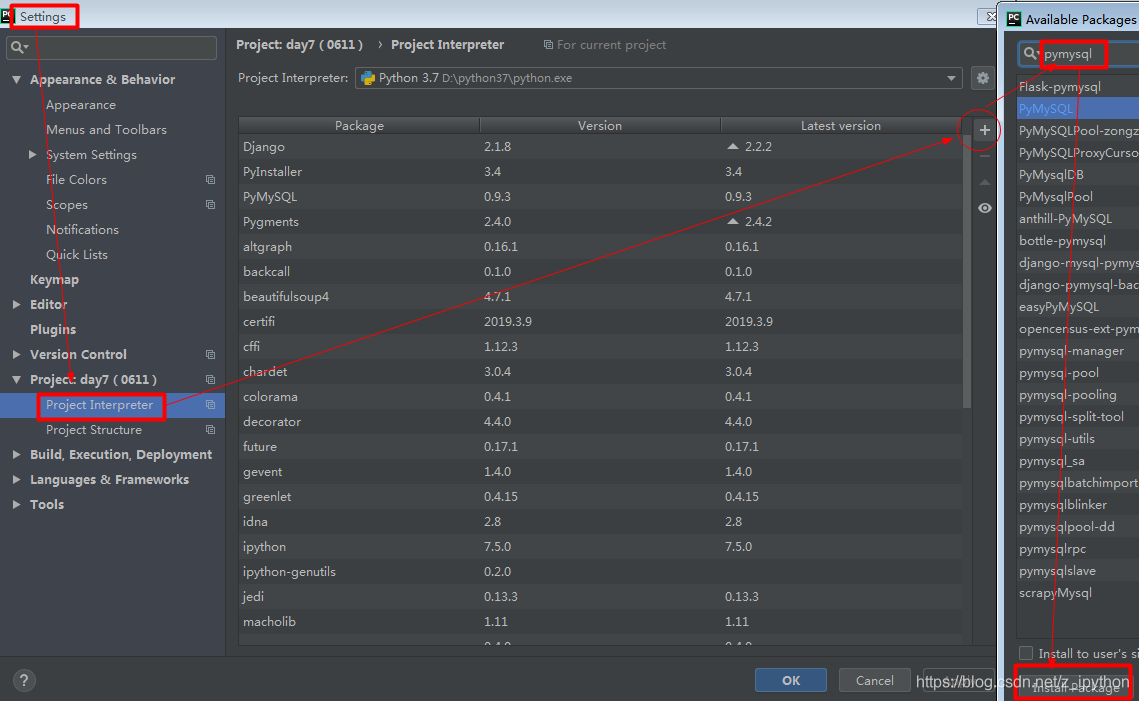Click the package table vertical scrollbar

click(967, 272)
